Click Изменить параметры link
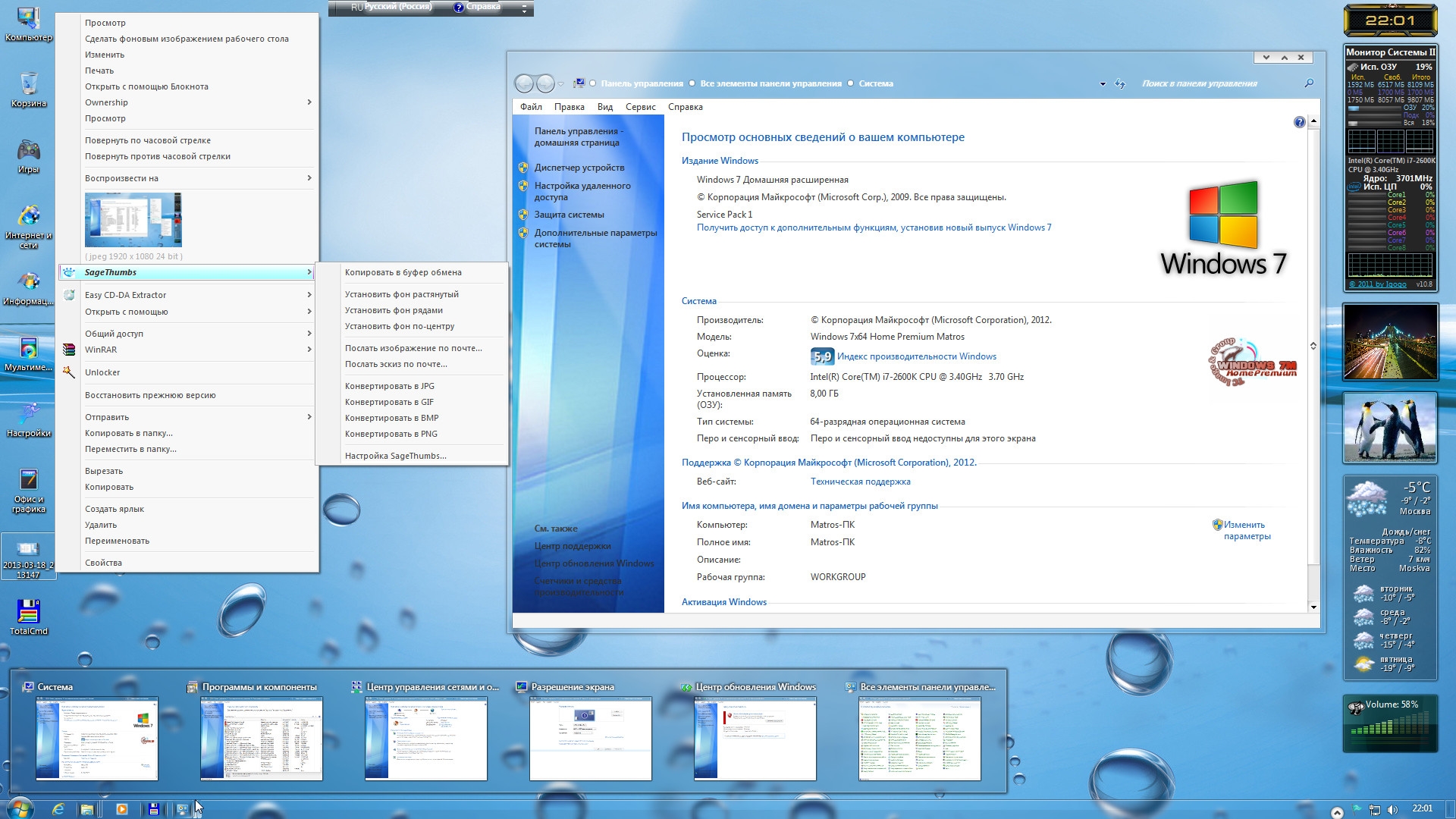 tap(1247, 530)
